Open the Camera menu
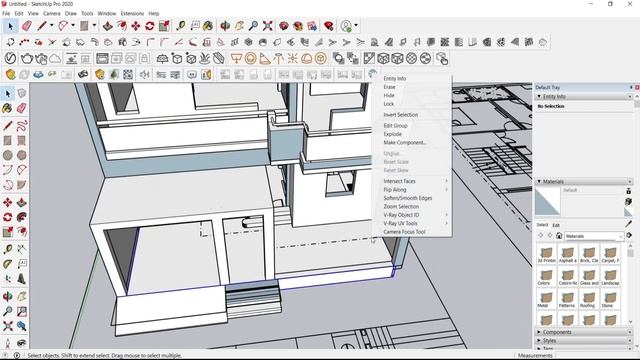This screenshot has width=640, height=360. click(52, 13)
